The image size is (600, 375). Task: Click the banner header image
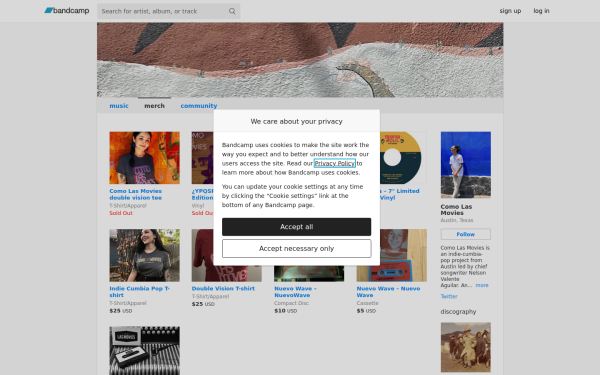[x=300, y=60]
